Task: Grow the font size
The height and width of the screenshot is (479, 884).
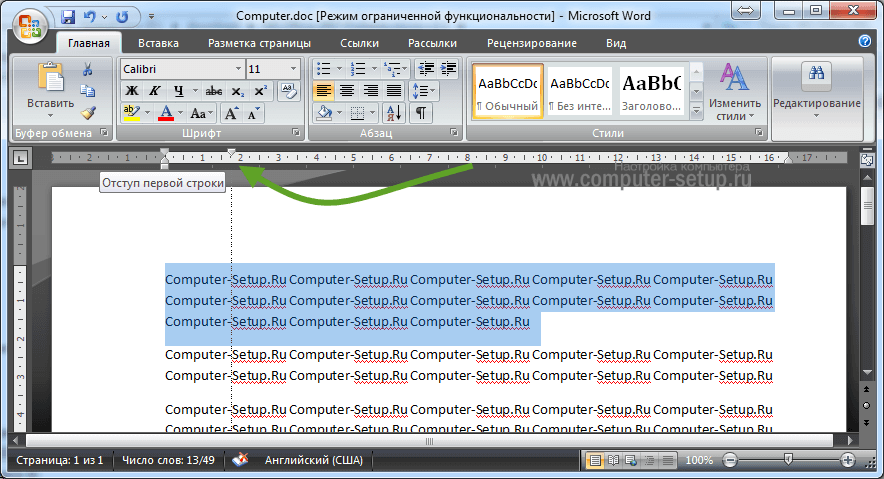Action: coord(231,114)
